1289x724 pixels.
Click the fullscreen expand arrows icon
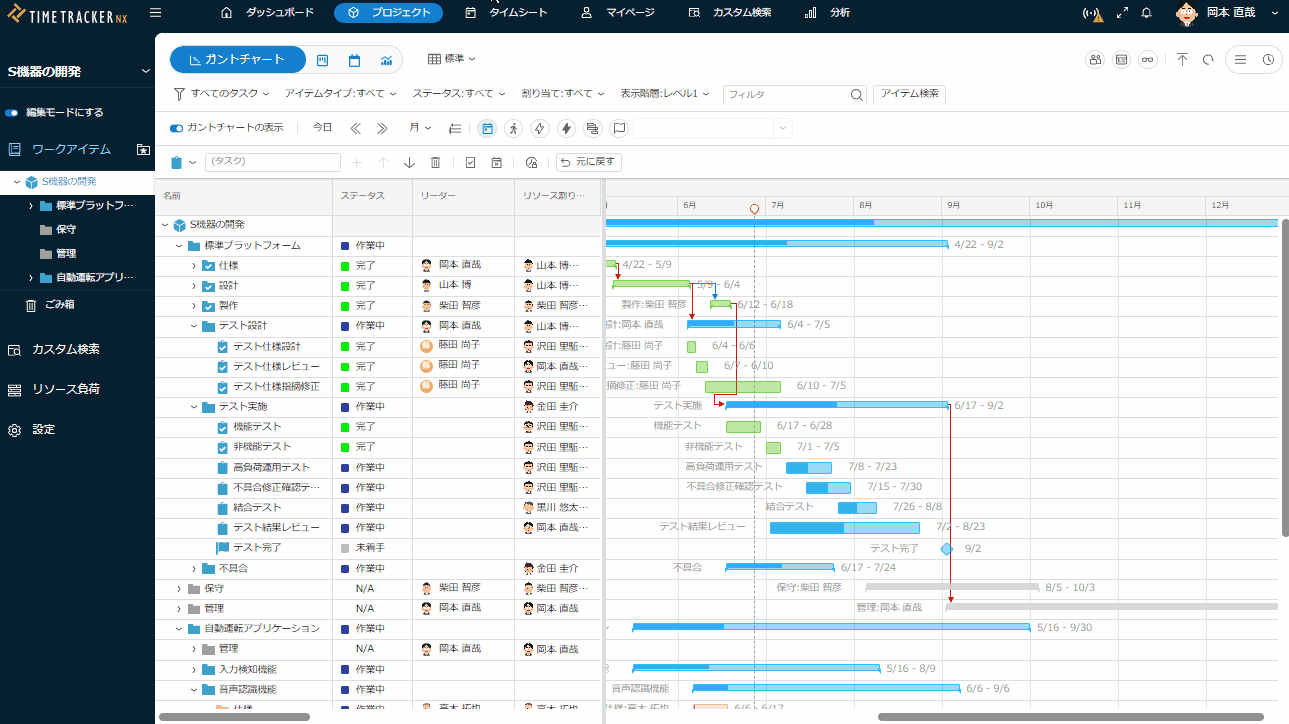(x=1121, y=13)
